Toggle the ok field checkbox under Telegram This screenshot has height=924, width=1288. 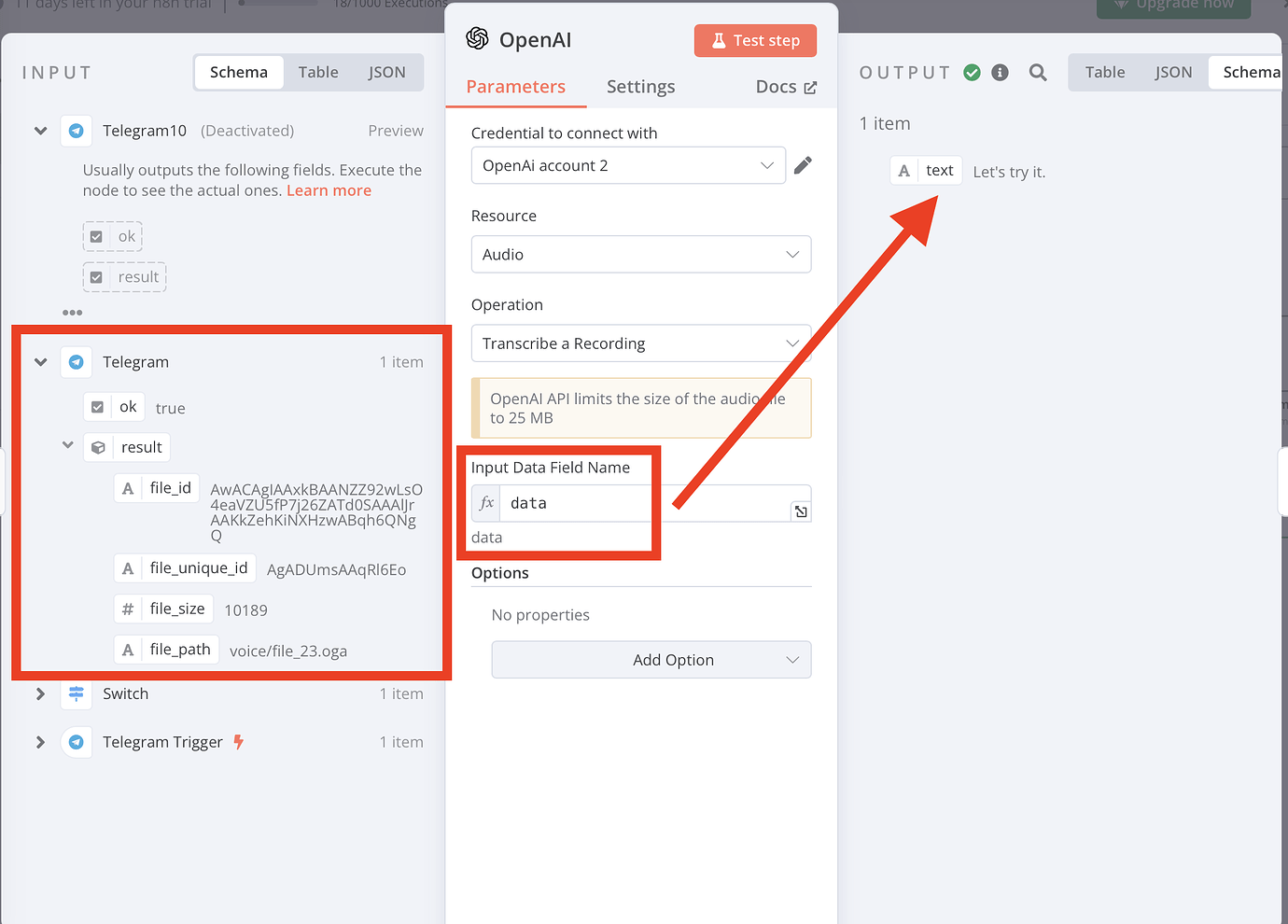96,407
